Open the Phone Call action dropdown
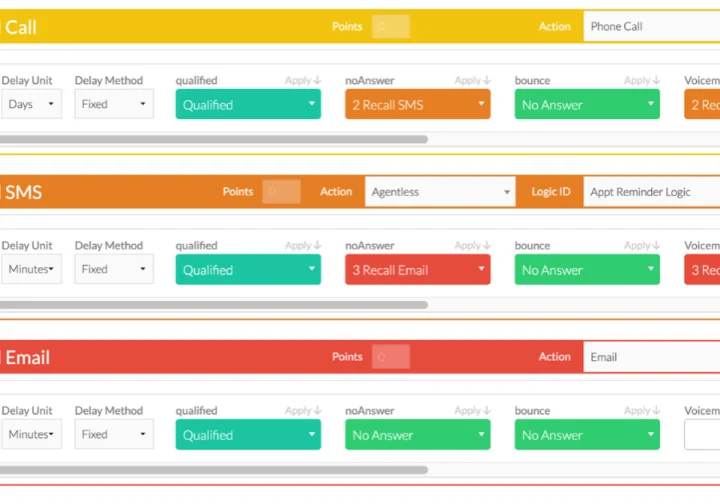The image size is (720, 504). 650,27
